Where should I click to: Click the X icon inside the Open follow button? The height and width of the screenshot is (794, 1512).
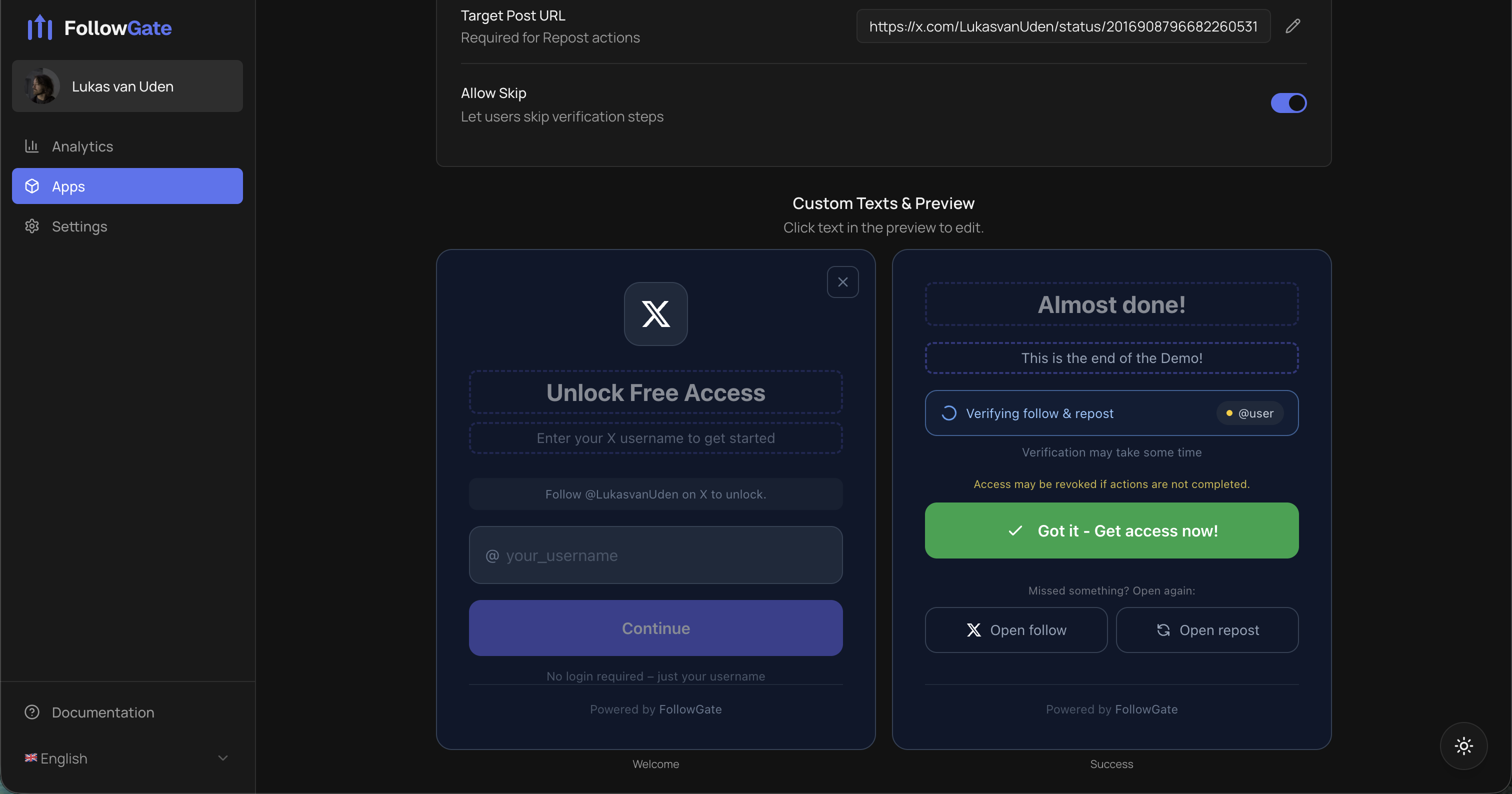tap(974, 629)
